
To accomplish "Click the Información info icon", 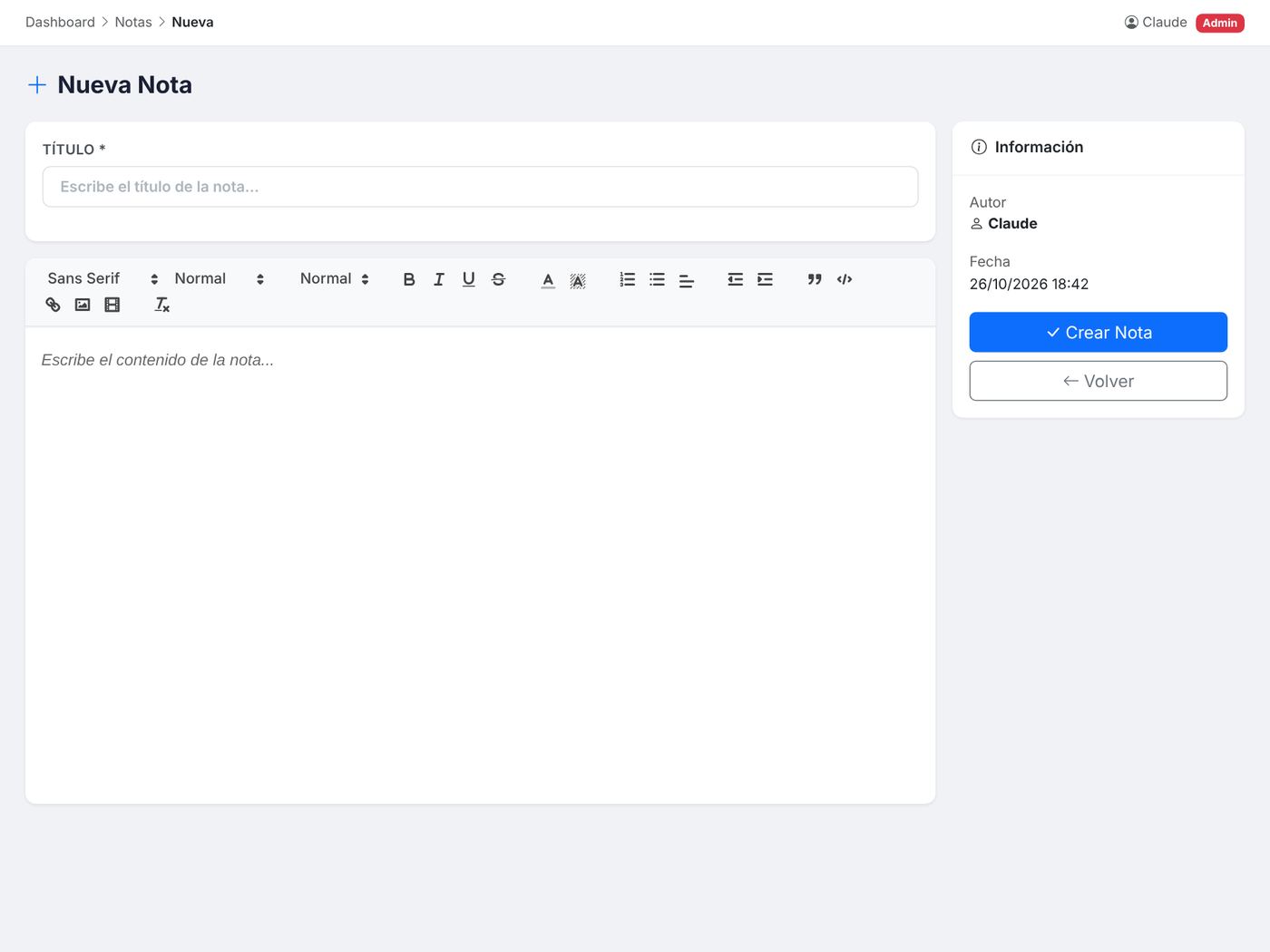I will click(x=979, y=147).
